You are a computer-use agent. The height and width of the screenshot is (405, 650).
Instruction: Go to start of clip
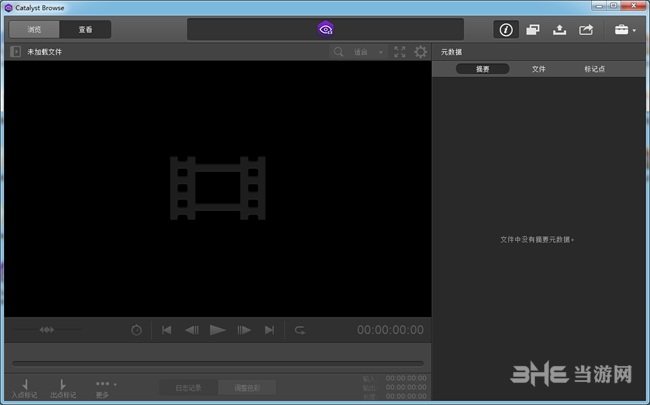(x=167, y=330)
